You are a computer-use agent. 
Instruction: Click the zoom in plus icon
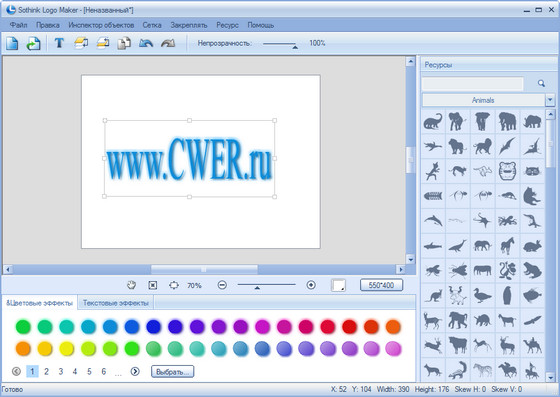(311, 285)
